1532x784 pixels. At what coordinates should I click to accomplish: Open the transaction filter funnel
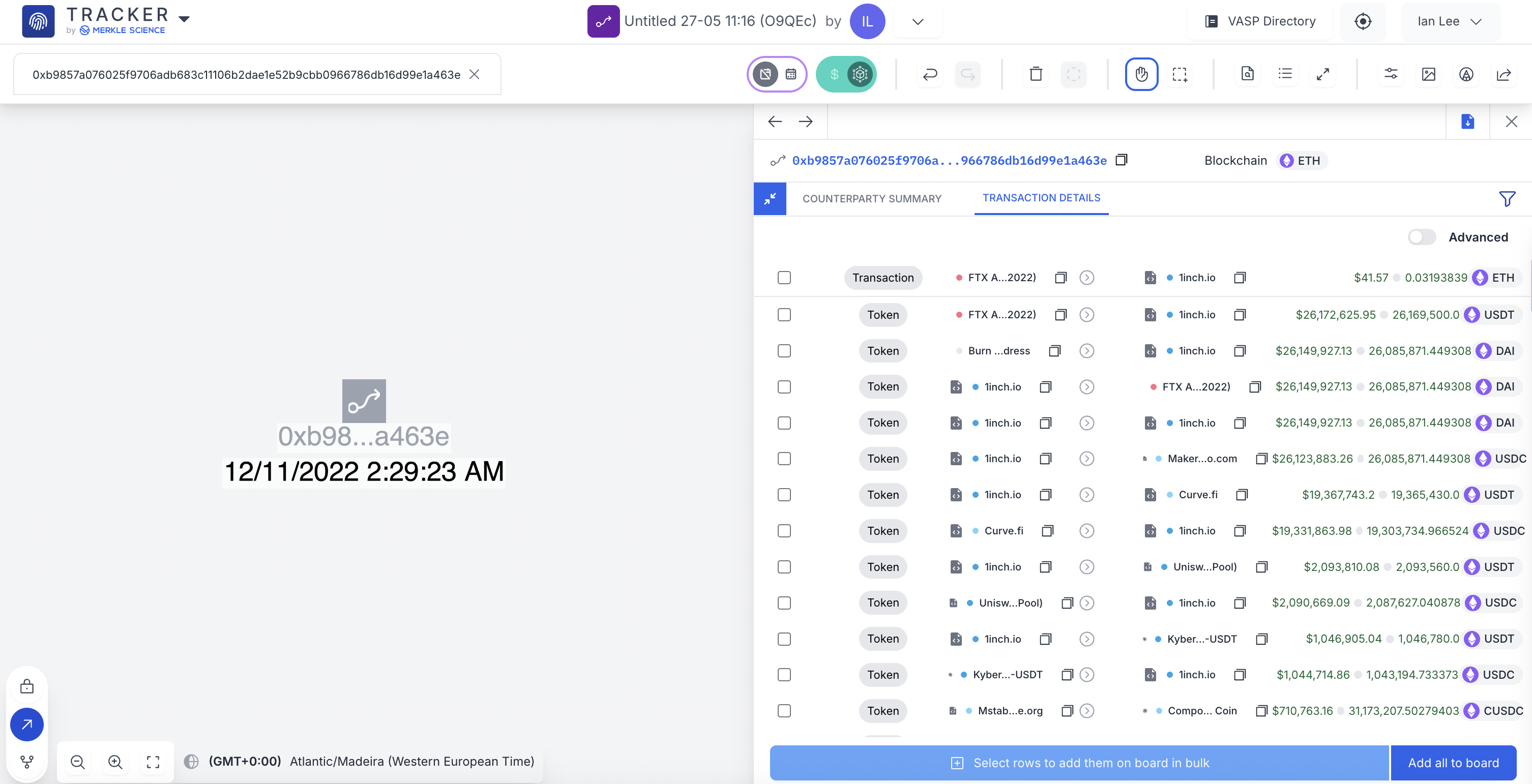click(1507, 198)
